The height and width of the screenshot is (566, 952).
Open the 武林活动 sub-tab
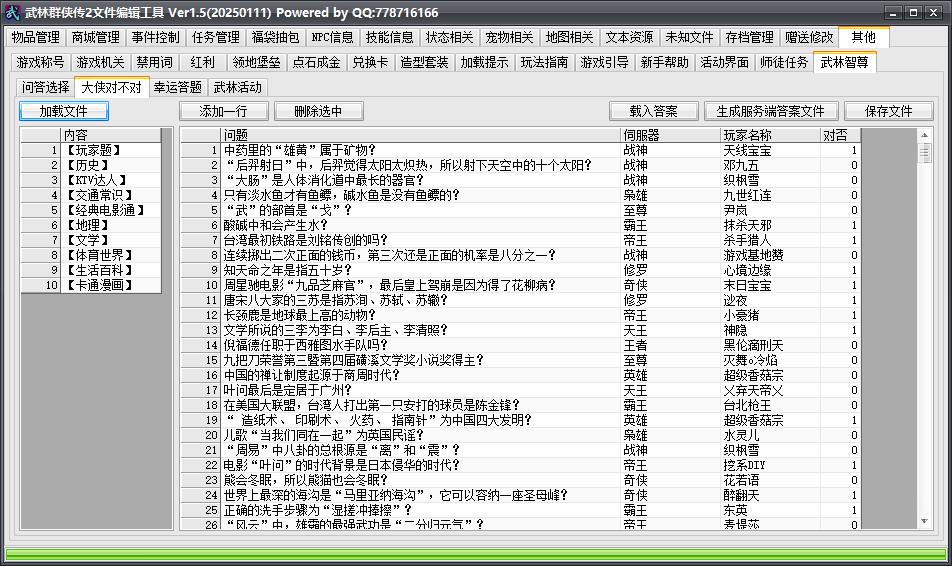(238, 87)
